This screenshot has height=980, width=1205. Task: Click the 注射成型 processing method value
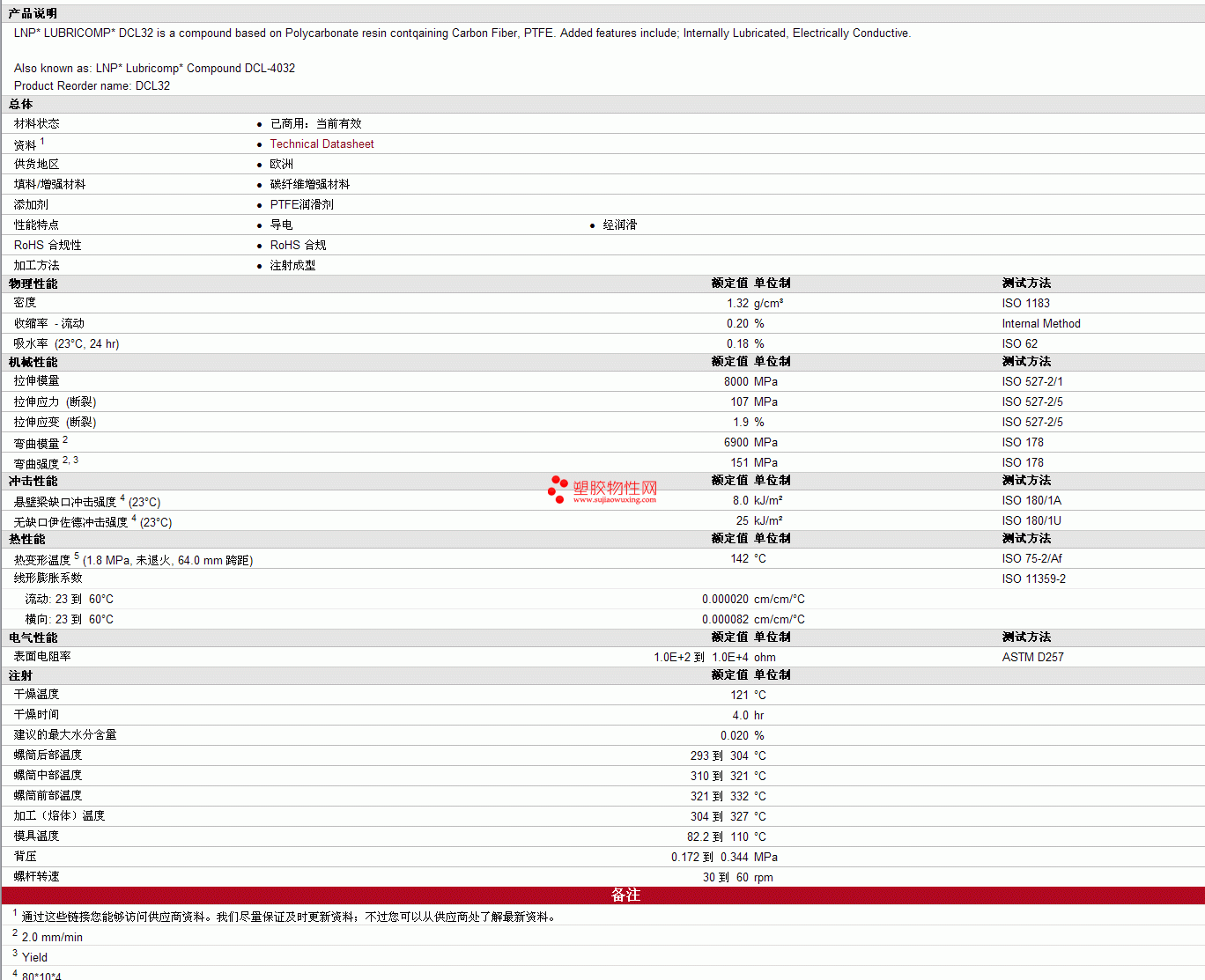(293, 265)
